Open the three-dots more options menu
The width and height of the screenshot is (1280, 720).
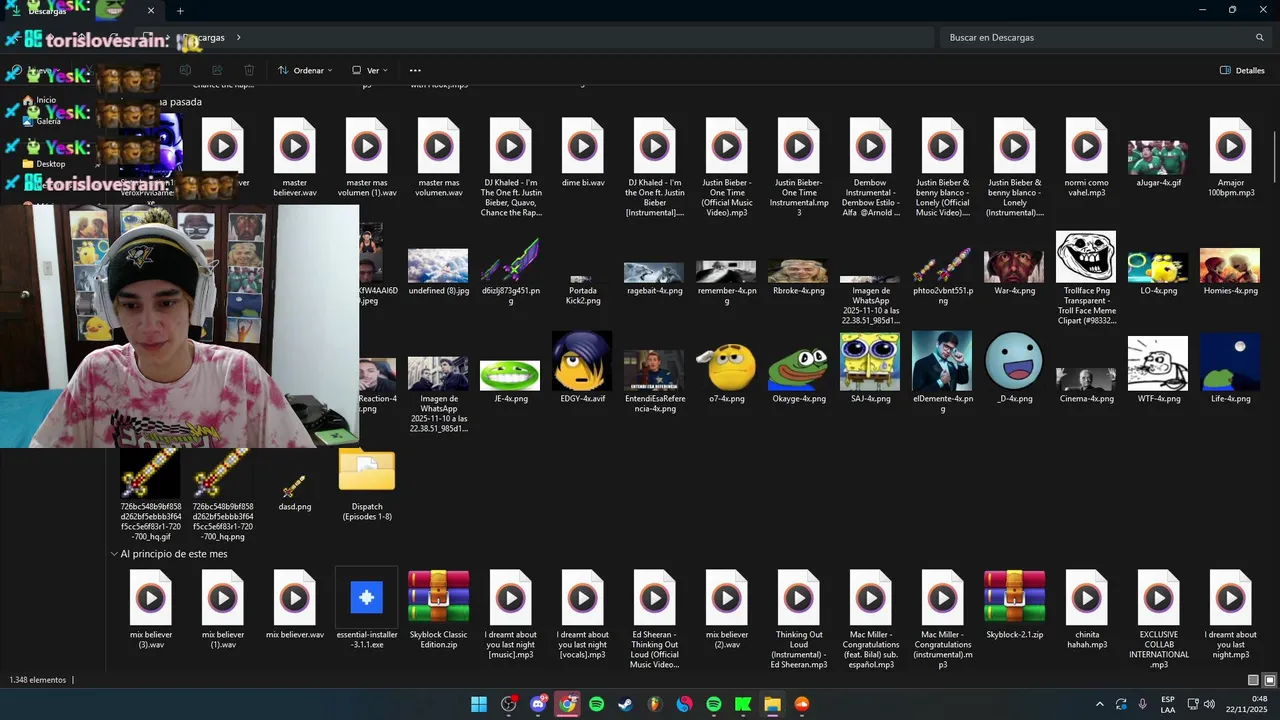point(415,70)
